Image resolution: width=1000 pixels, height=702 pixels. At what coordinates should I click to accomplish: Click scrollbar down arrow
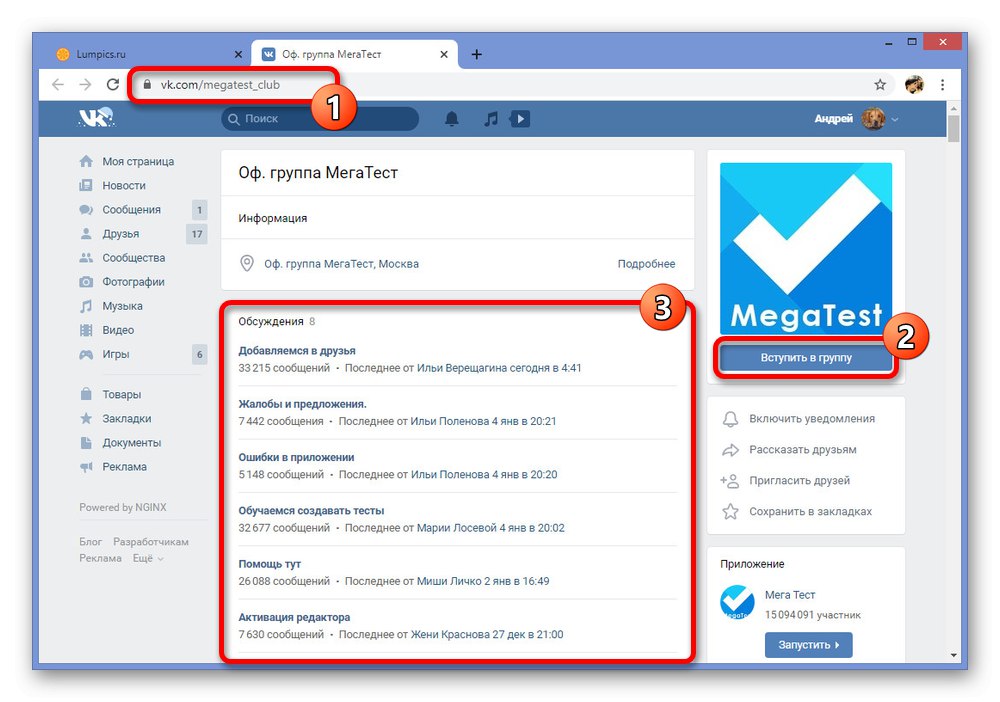[x=953, y=655]
